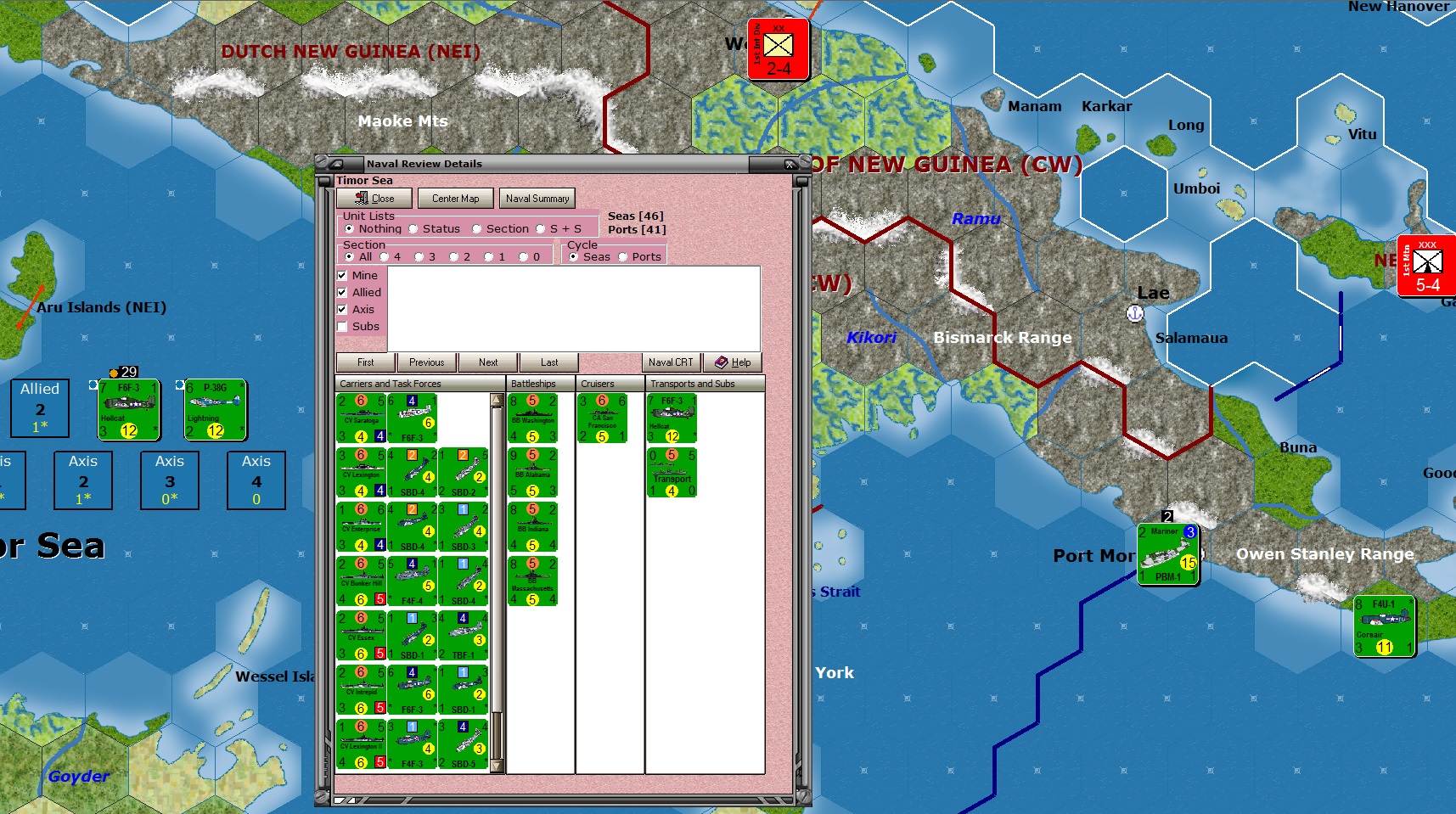Click the 1st Inf Div 2-4 land unit
Viewport: 1456px width, 814px height.
coord(779,50)
